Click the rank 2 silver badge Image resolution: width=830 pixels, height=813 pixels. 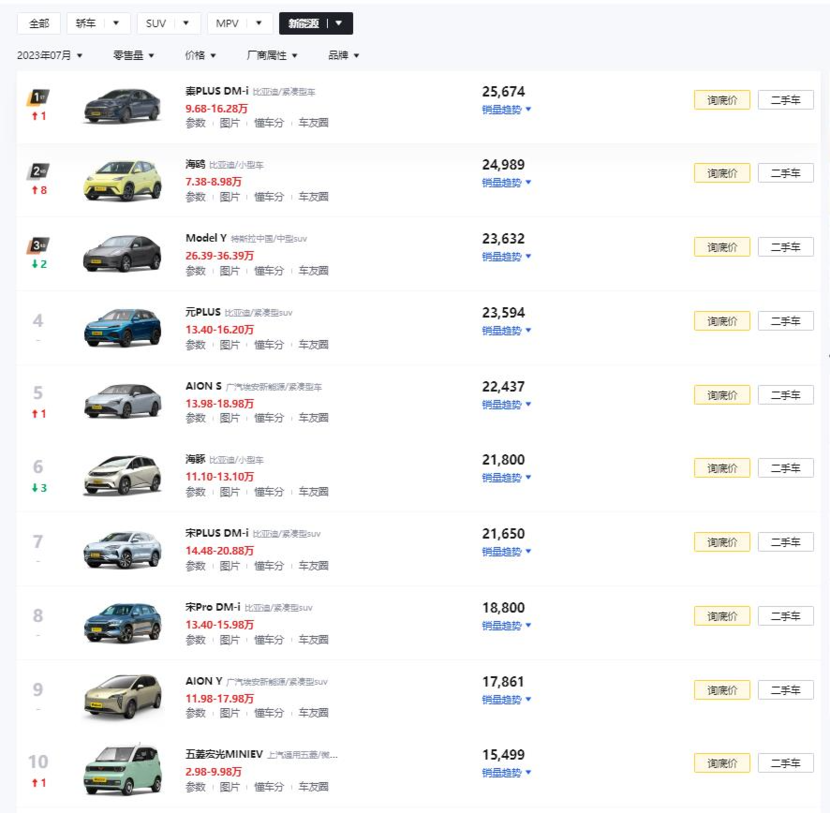[38, 171]
